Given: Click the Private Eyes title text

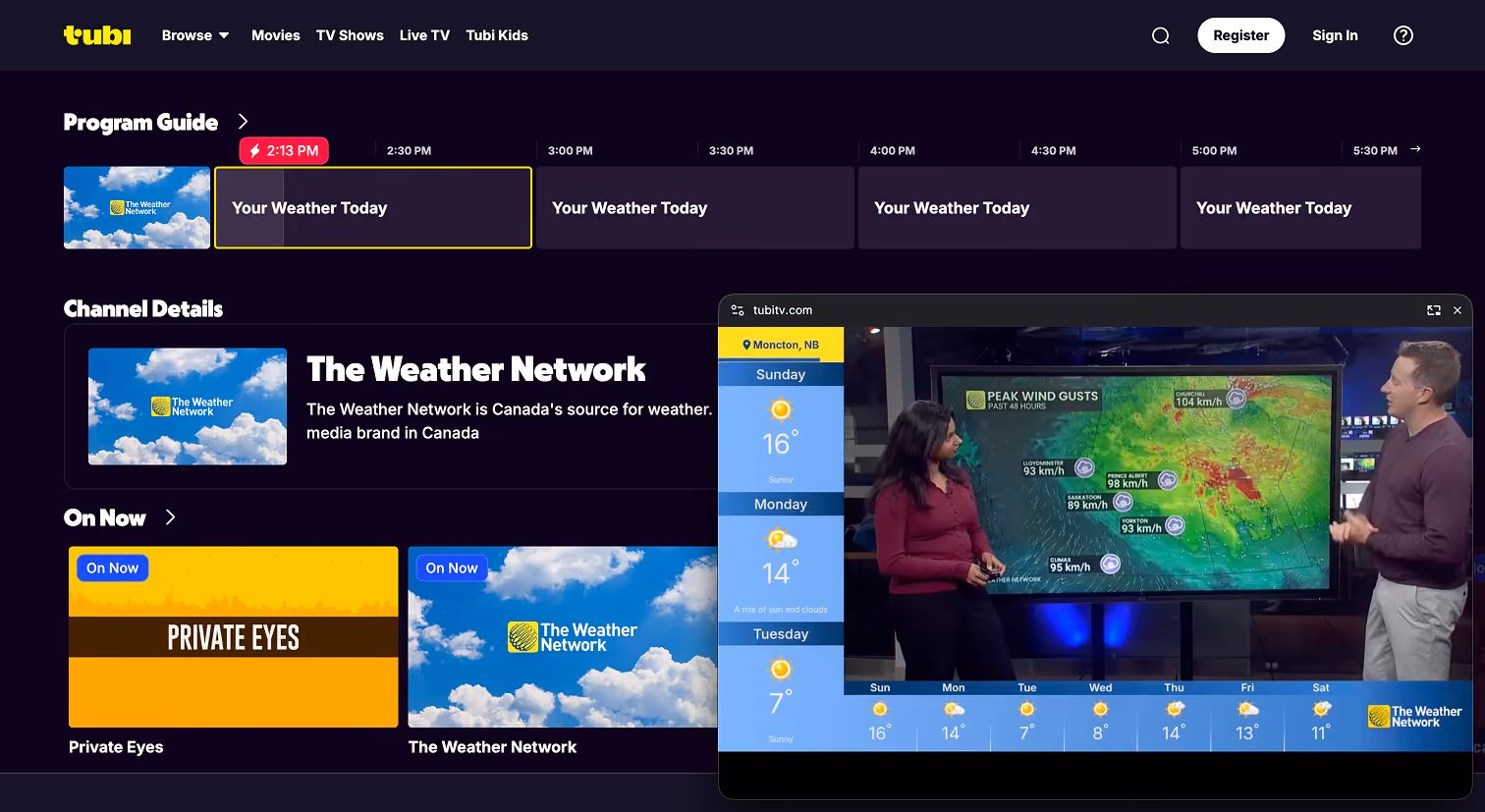Looking at the screenshot, I should [x=116, y=747].
